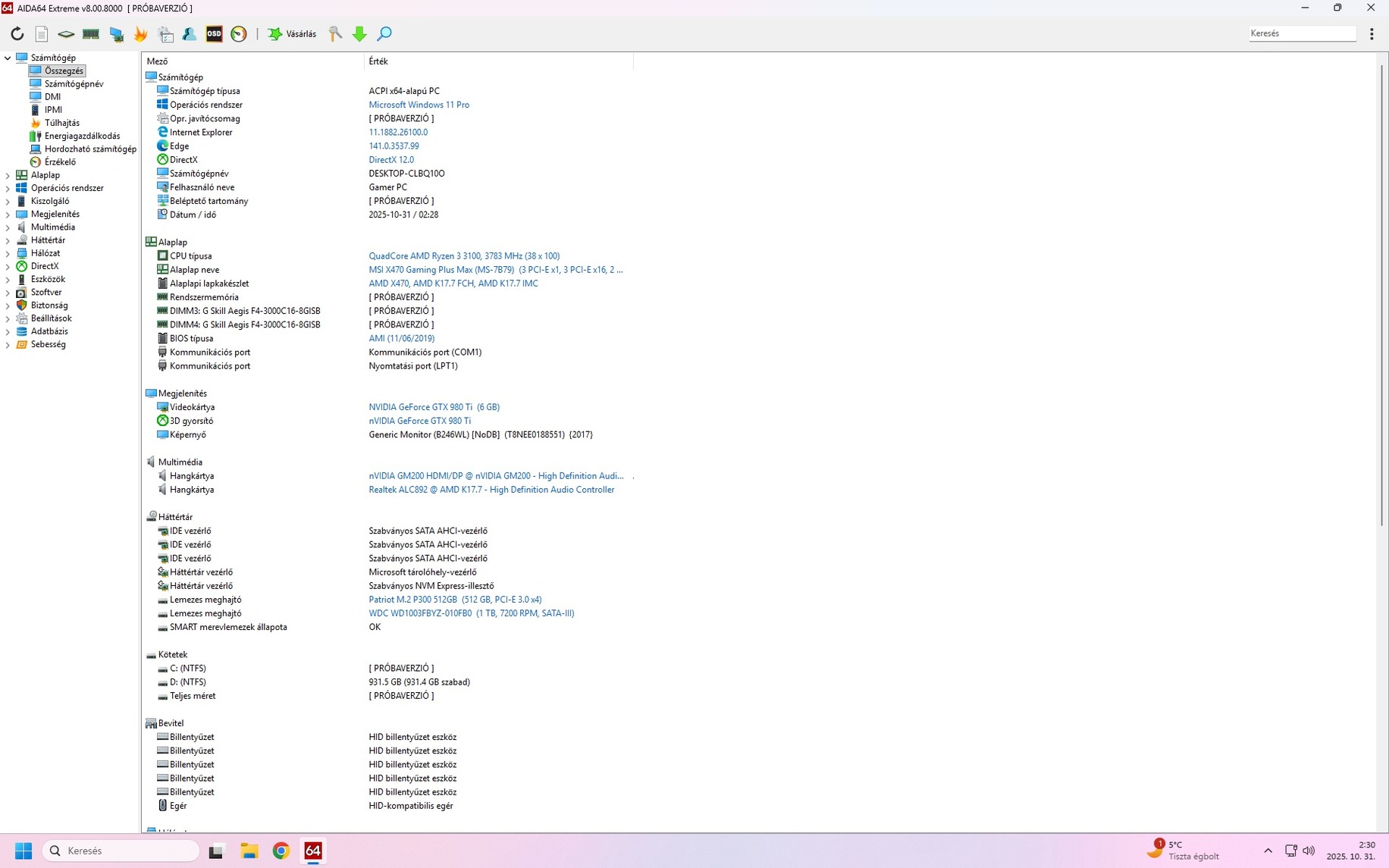Open the three-dot options menu

[1372, 33]
